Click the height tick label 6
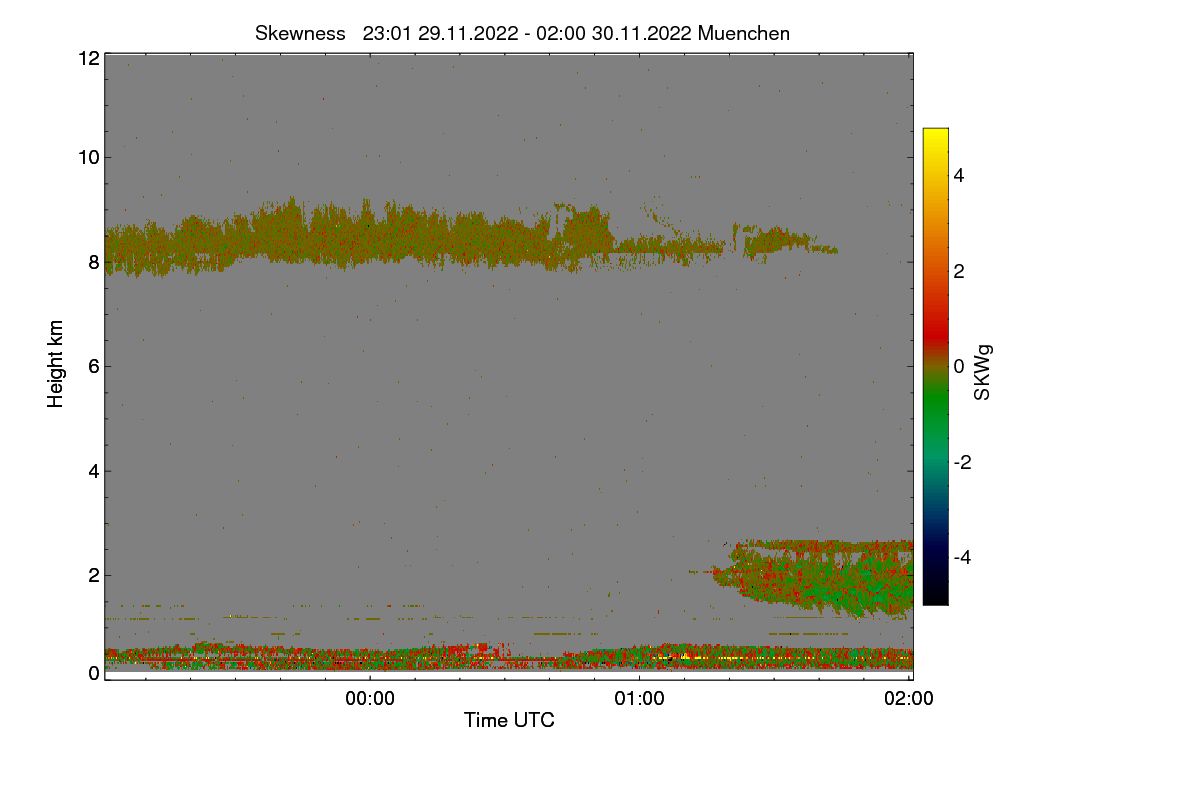Viewport: 1200px width, 800px height. [x=94, y=366]
